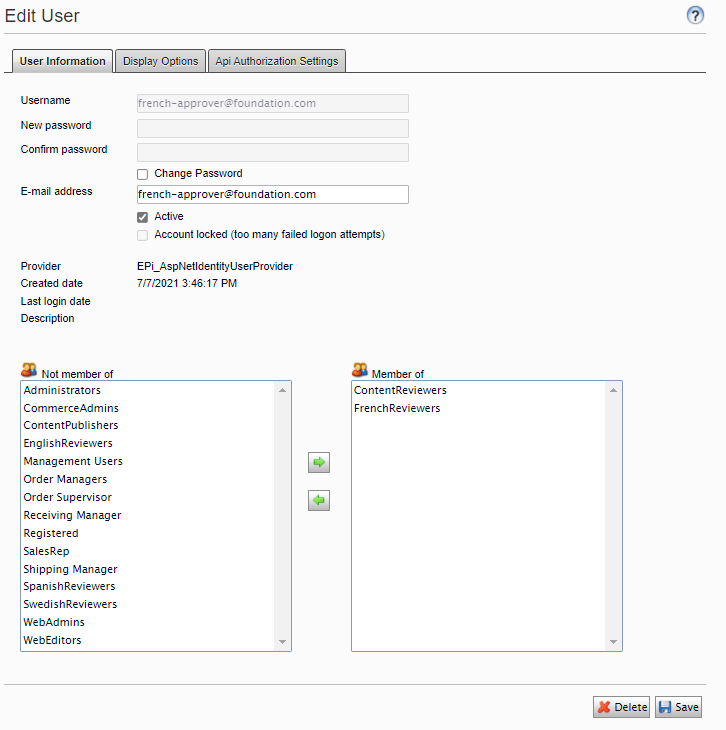Select FrenchReviewers in Member of list
This screenshot has width=726, height=730.
click(397, 408)
